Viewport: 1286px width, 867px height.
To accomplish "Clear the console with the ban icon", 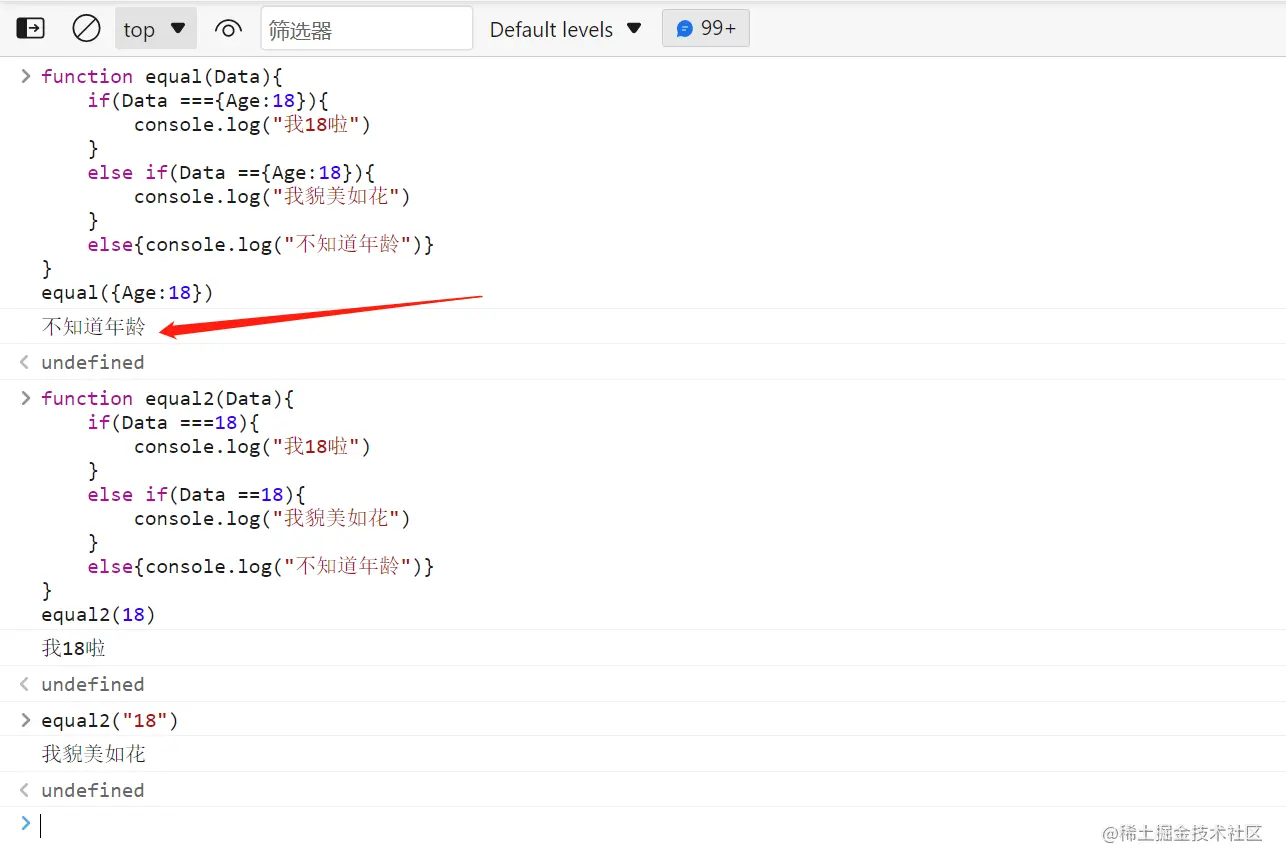I will [86, 28].
